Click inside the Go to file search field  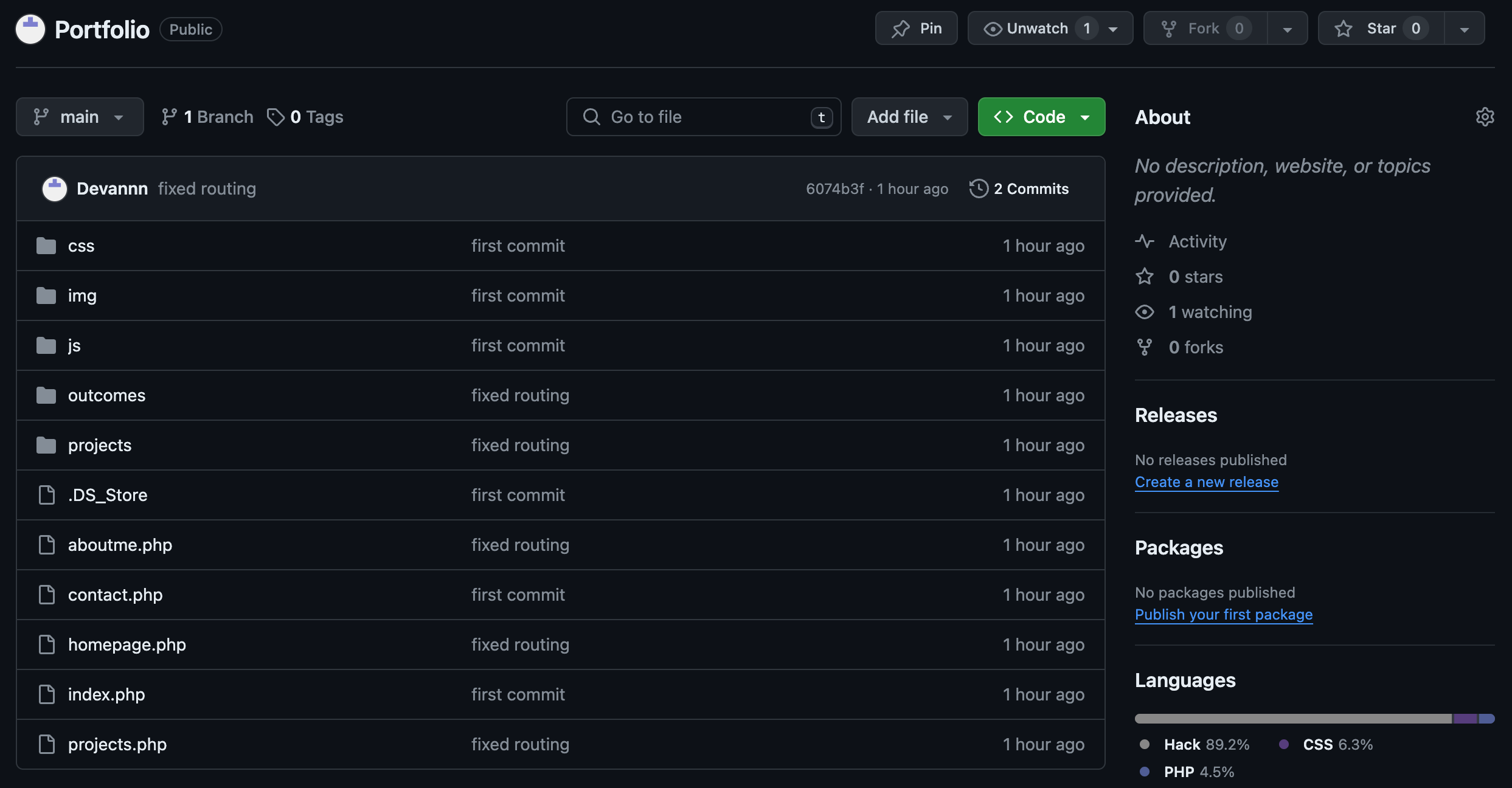[704, 117]
